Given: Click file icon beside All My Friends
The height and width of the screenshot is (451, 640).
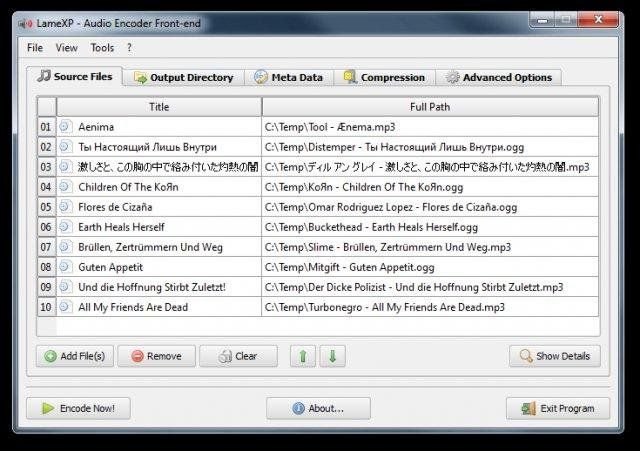Looking at the screenshot, I should pos(65,307).
